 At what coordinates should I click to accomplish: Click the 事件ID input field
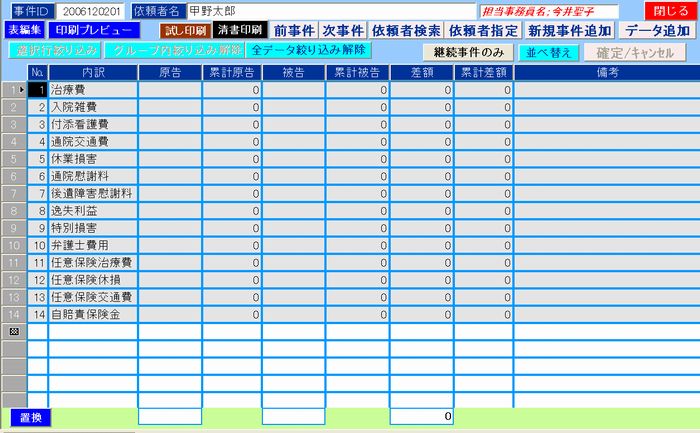90,10
